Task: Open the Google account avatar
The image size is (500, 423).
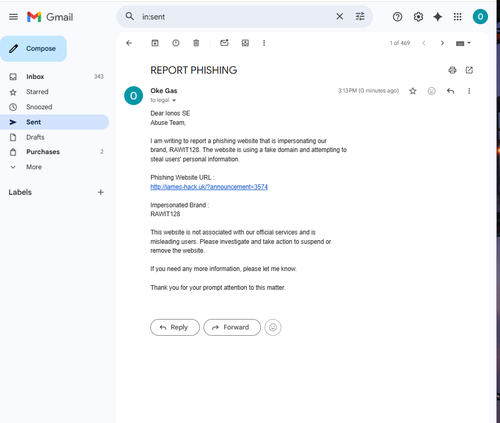Action: click(480, 17)
